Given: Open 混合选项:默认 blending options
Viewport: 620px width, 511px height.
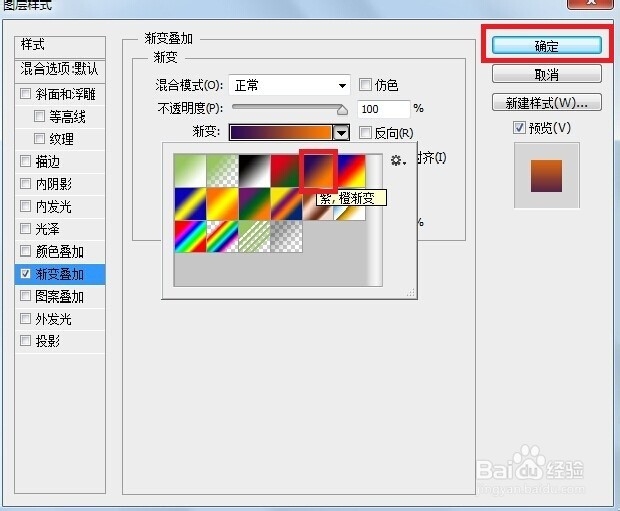Looking at the screenshot, I should 60,71.
